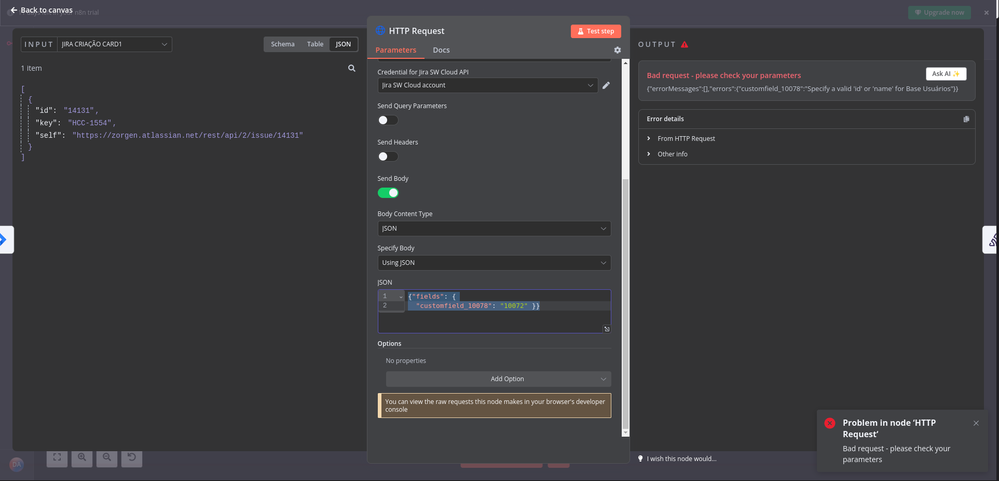The height and width of the screenshot is (481, 999).
Task: Click the "key": "HCC-1554" line in input
Action: pyautogui.click(x=75, y=123)
